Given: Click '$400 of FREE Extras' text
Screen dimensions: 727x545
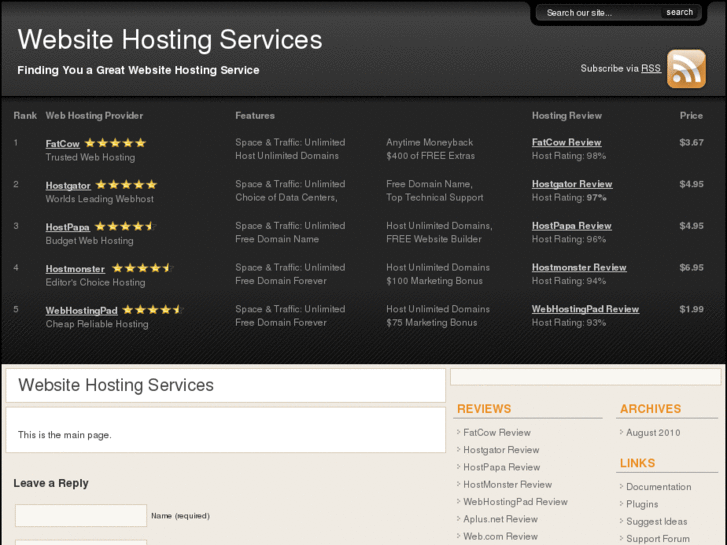Looking at the screenshot, I should [x=431, y=156].
